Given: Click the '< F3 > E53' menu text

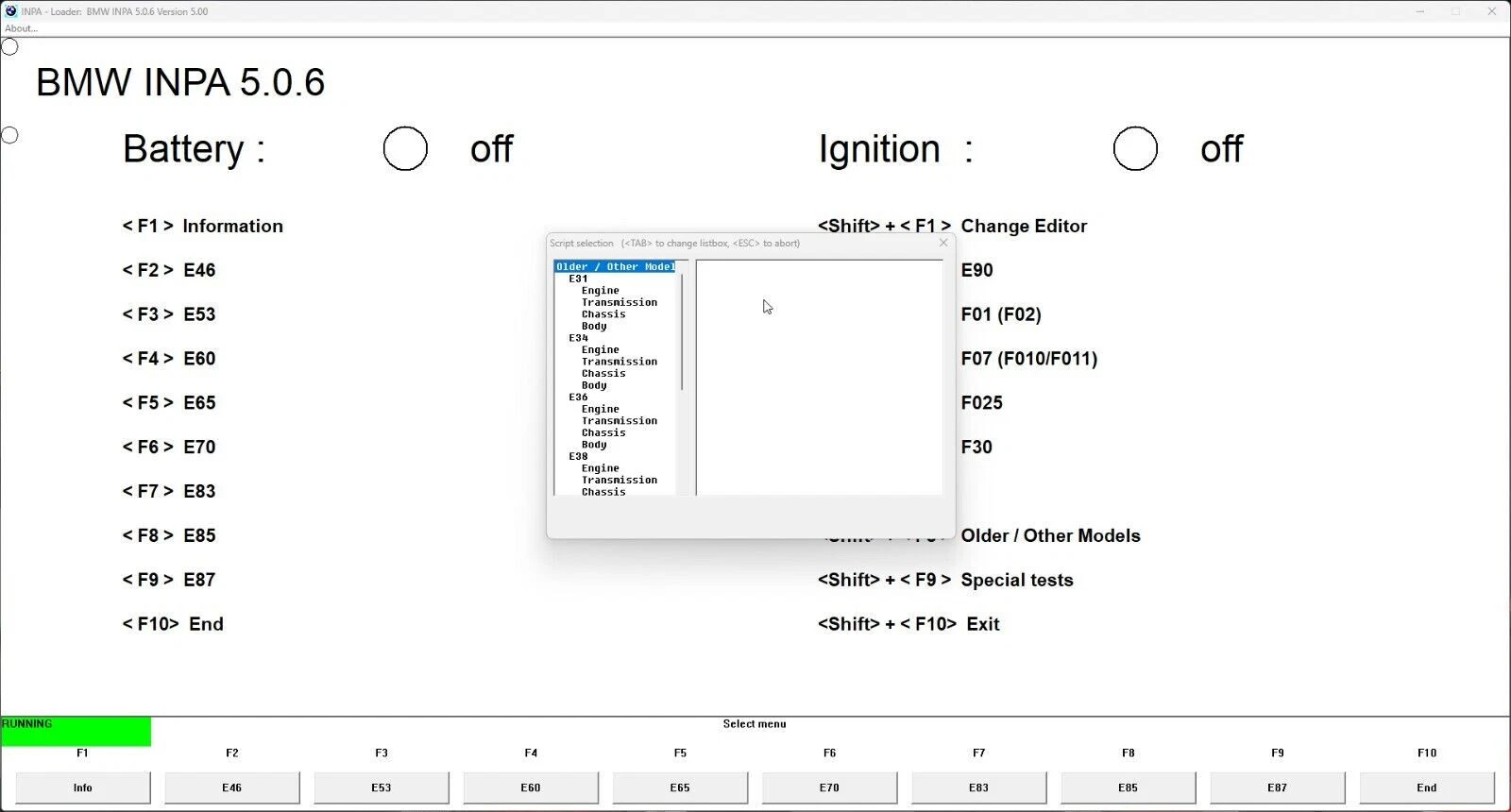Looking at the screenshot, I should 169,314.
